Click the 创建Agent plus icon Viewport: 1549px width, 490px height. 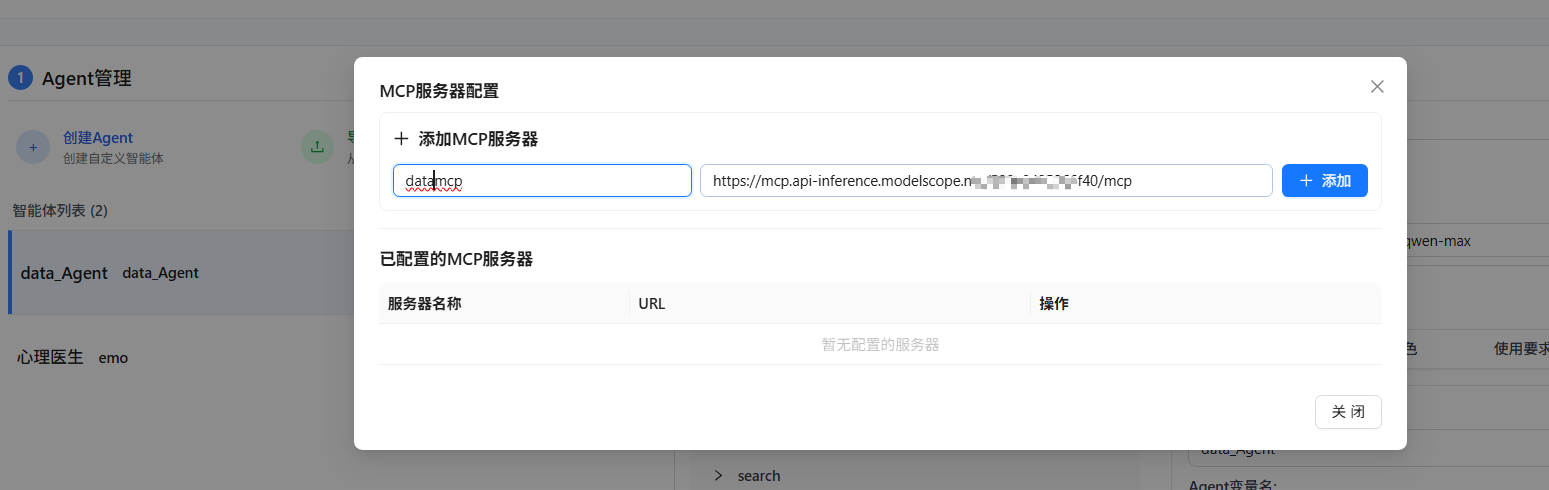pos(33,147)
